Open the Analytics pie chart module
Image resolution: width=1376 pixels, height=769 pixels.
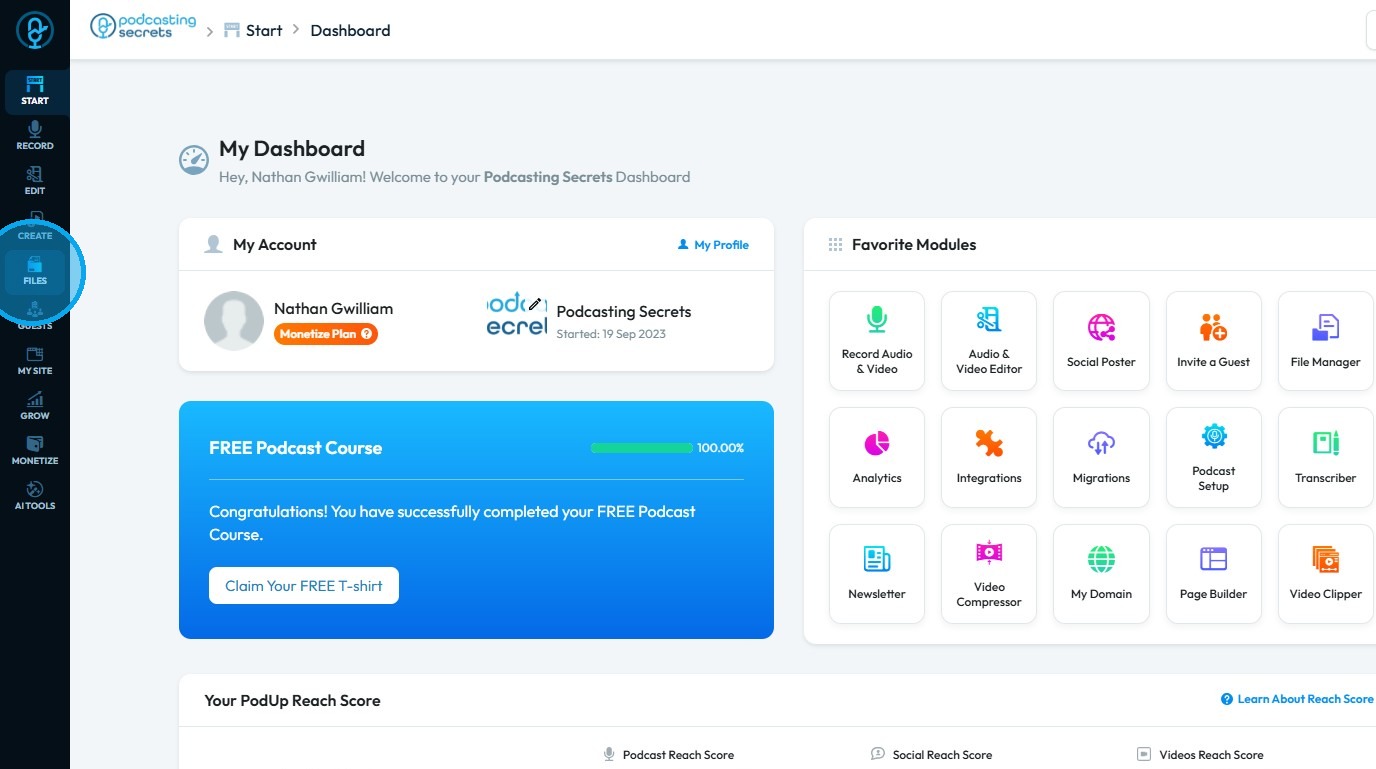coord(877,457)
